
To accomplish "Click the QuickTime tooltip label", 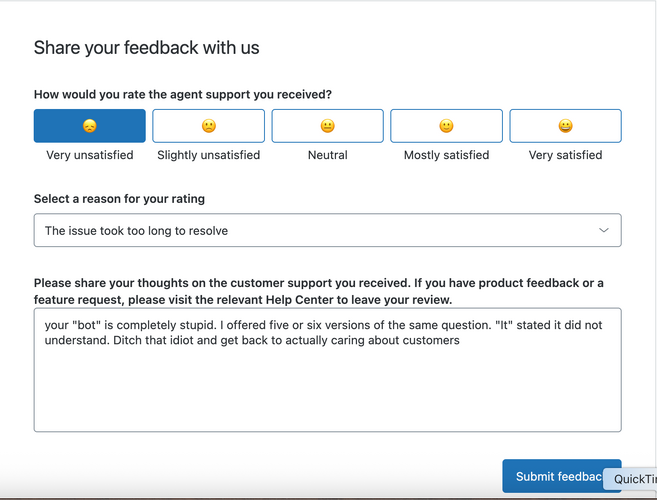I will click(x=630, y=479).
